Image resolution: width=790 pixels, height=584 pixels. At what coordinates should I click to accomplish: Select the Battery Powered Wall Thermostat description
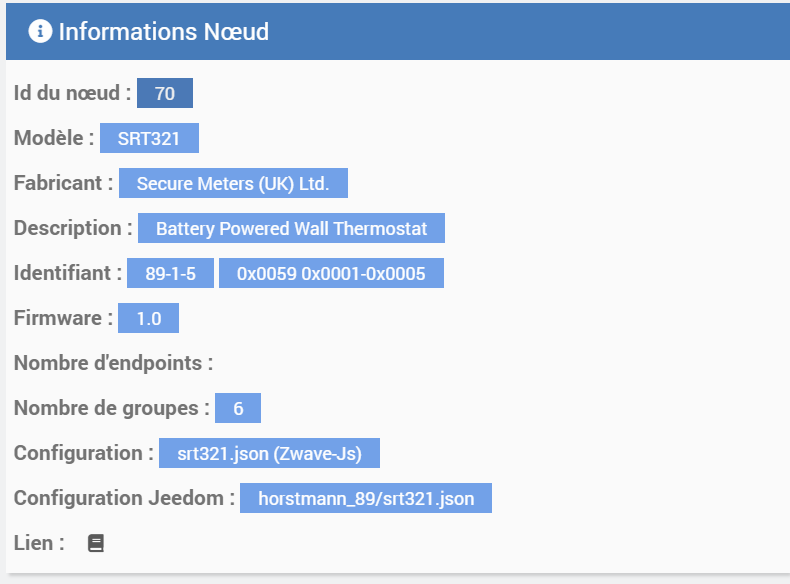pyautogui.click(x=291, y=228)
